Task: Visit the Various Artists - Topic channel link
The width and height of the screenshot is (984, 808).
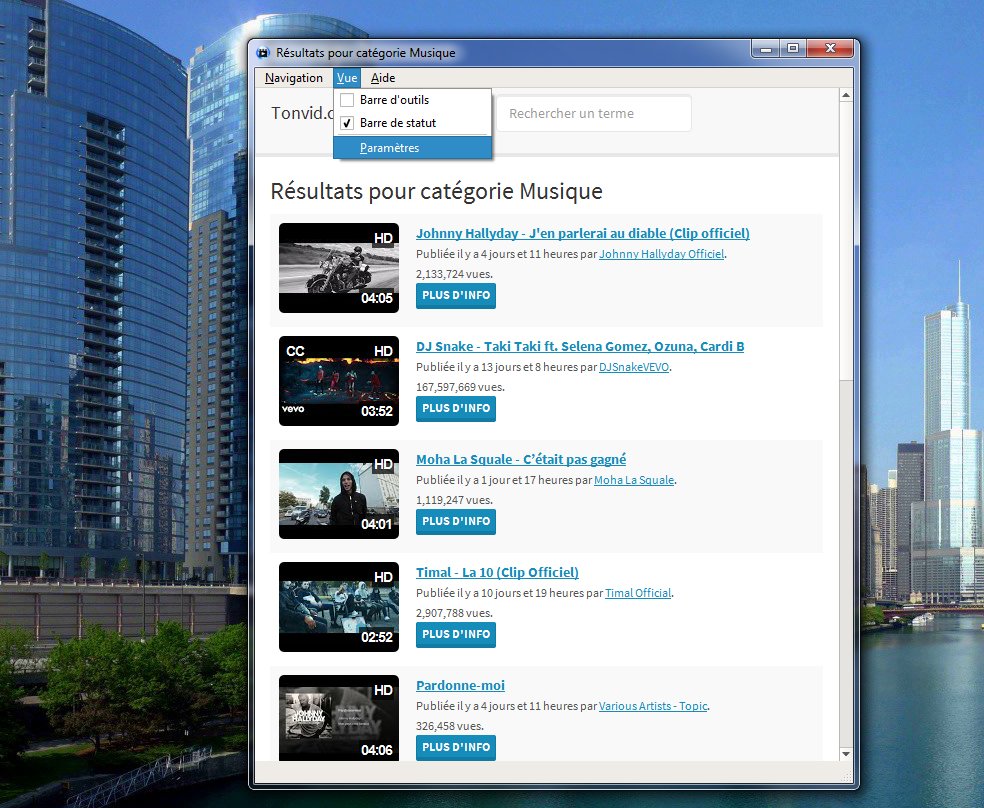Action: 653,706
